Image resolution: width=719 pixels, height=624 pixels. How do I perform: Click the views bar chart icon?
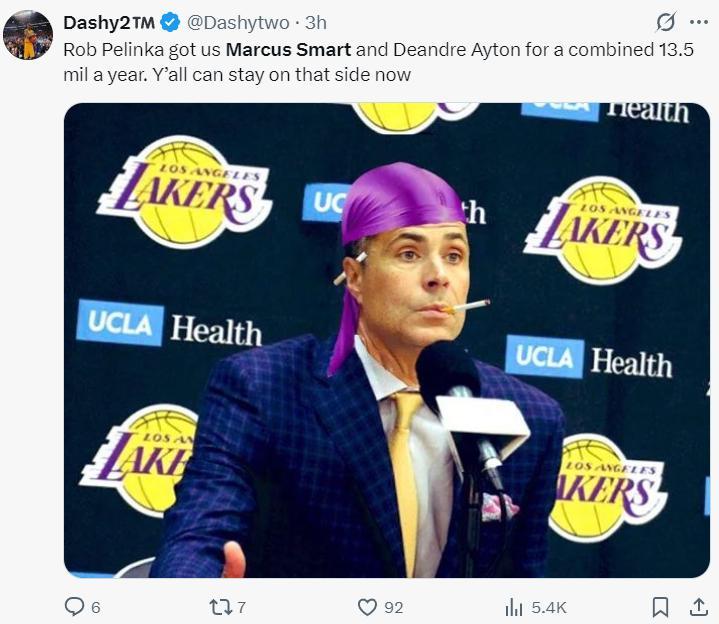point(514,606)
